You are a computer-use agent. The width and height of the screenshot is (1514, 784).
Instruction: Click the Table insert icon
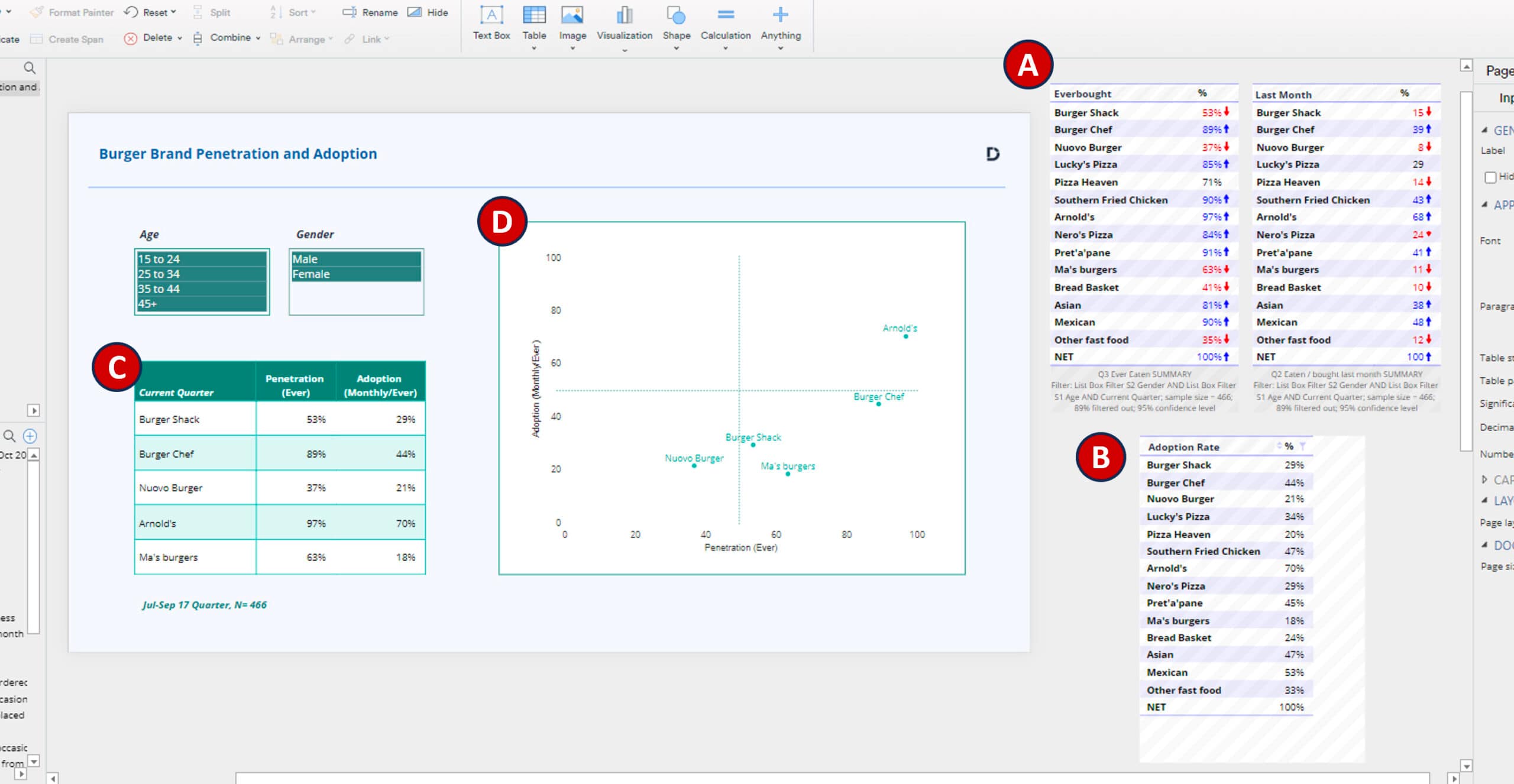[533, 16]
